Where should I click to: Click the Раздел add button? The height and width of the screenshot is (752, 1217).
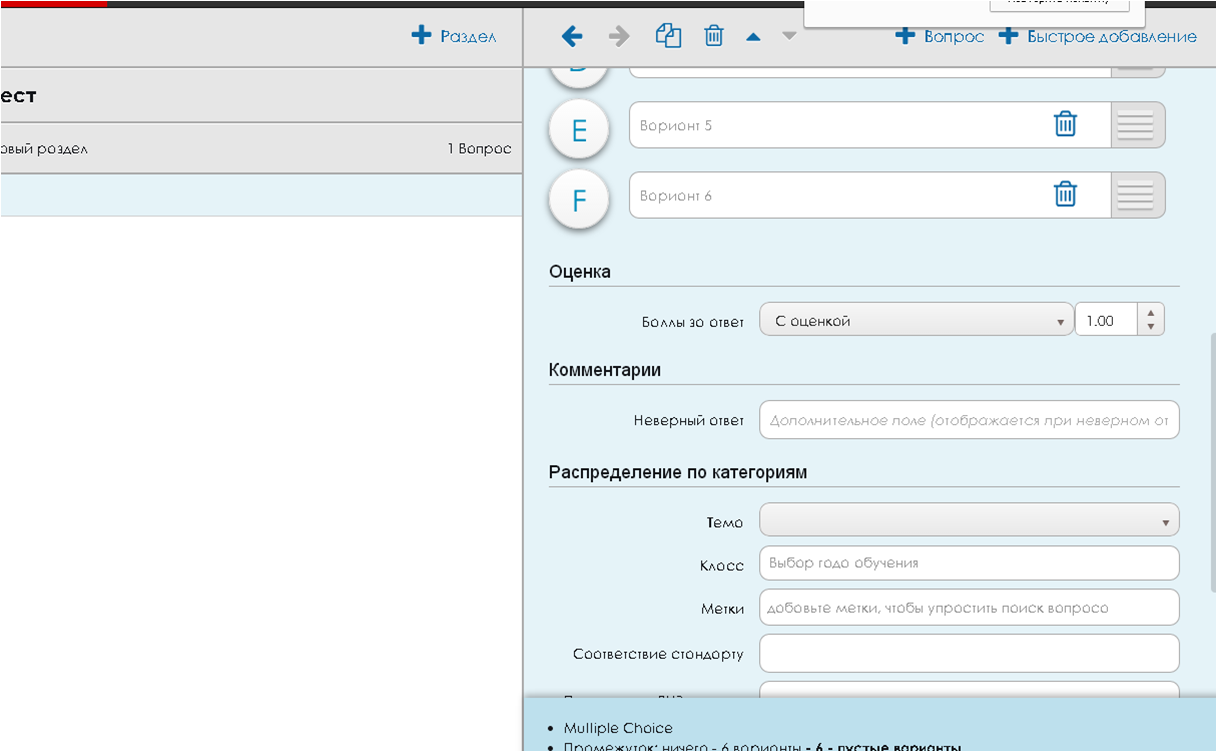click(x=456, y=34)
